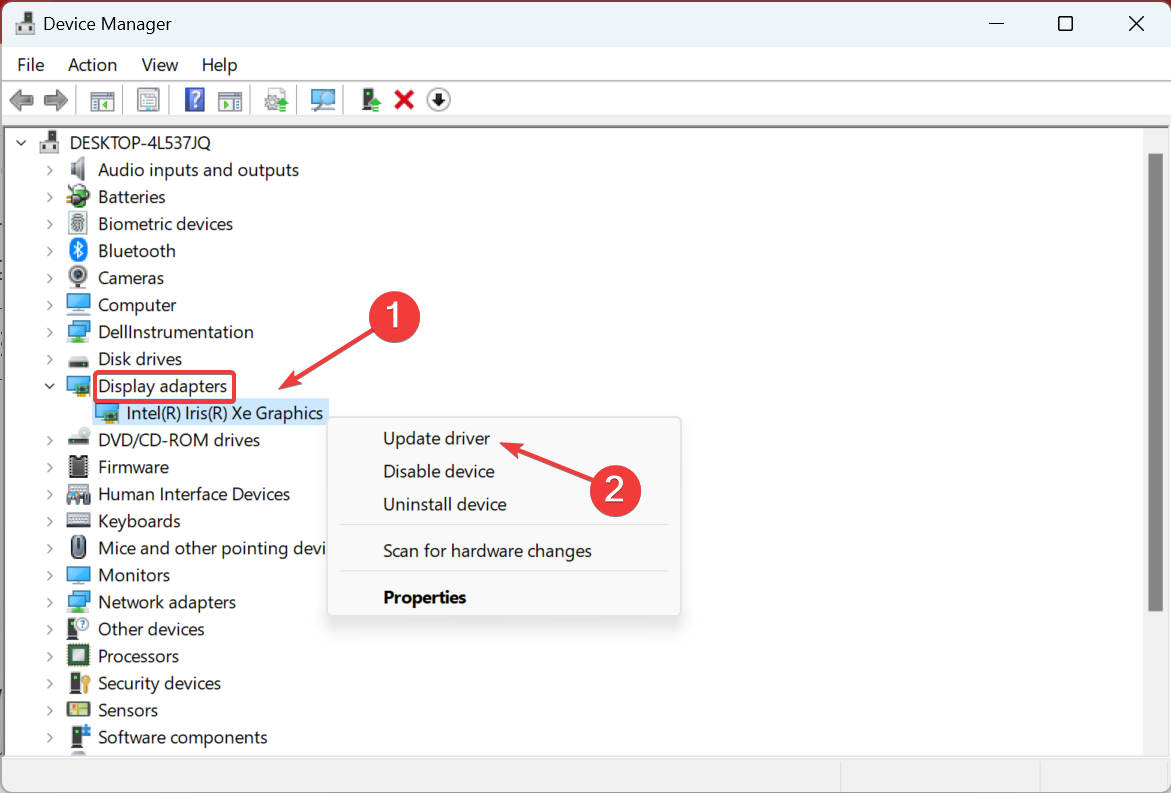This screenshot has width=1171, height=793.
Task: Click the Audio inputs speaker icon
Action: [x=78, y=170]
